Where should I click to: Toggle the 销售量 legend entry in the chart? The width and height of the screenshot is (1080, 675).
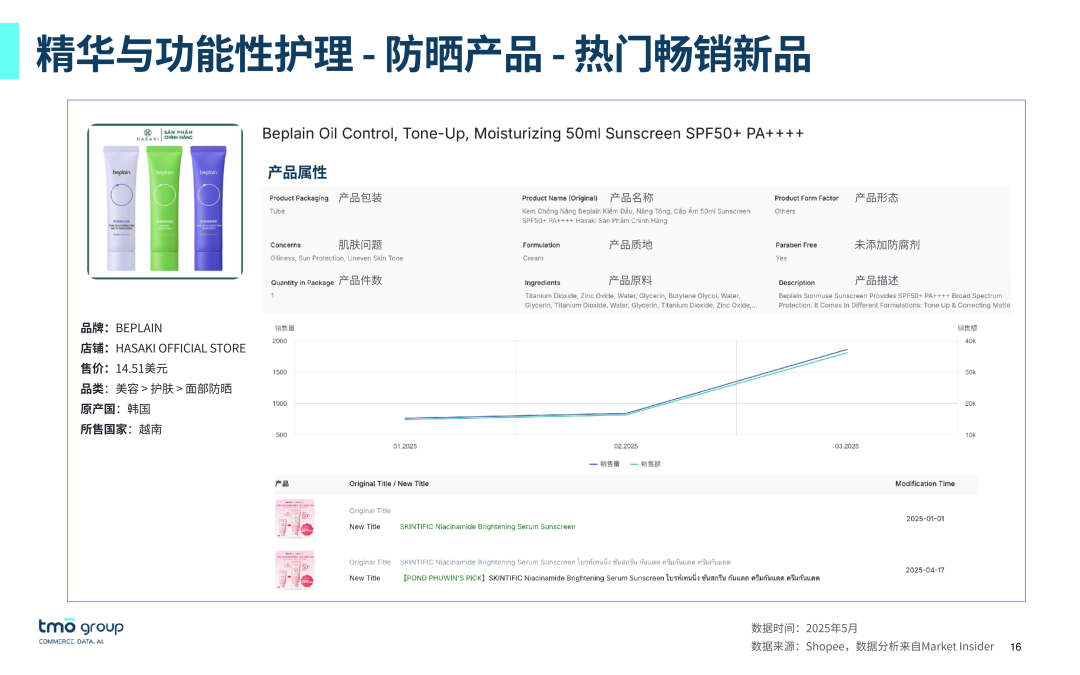(605, 464)
